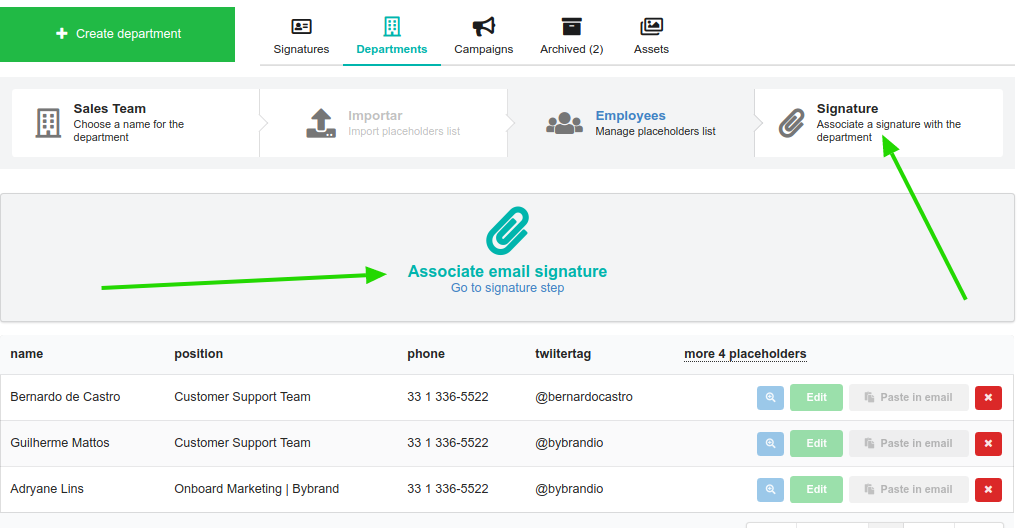Open the Campaigns tab
The width and height of the screenshot is (1021, 528).
coord(483,36)
